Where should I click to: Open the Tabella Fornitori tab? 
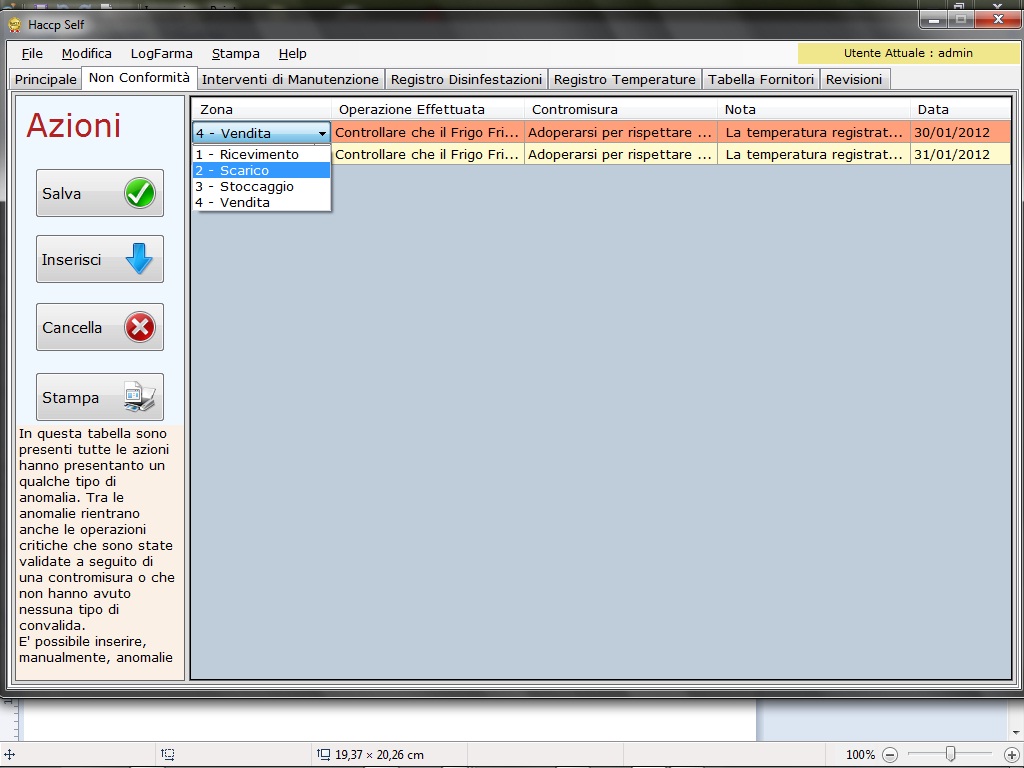pyautogui.click(x=761, y=79)
